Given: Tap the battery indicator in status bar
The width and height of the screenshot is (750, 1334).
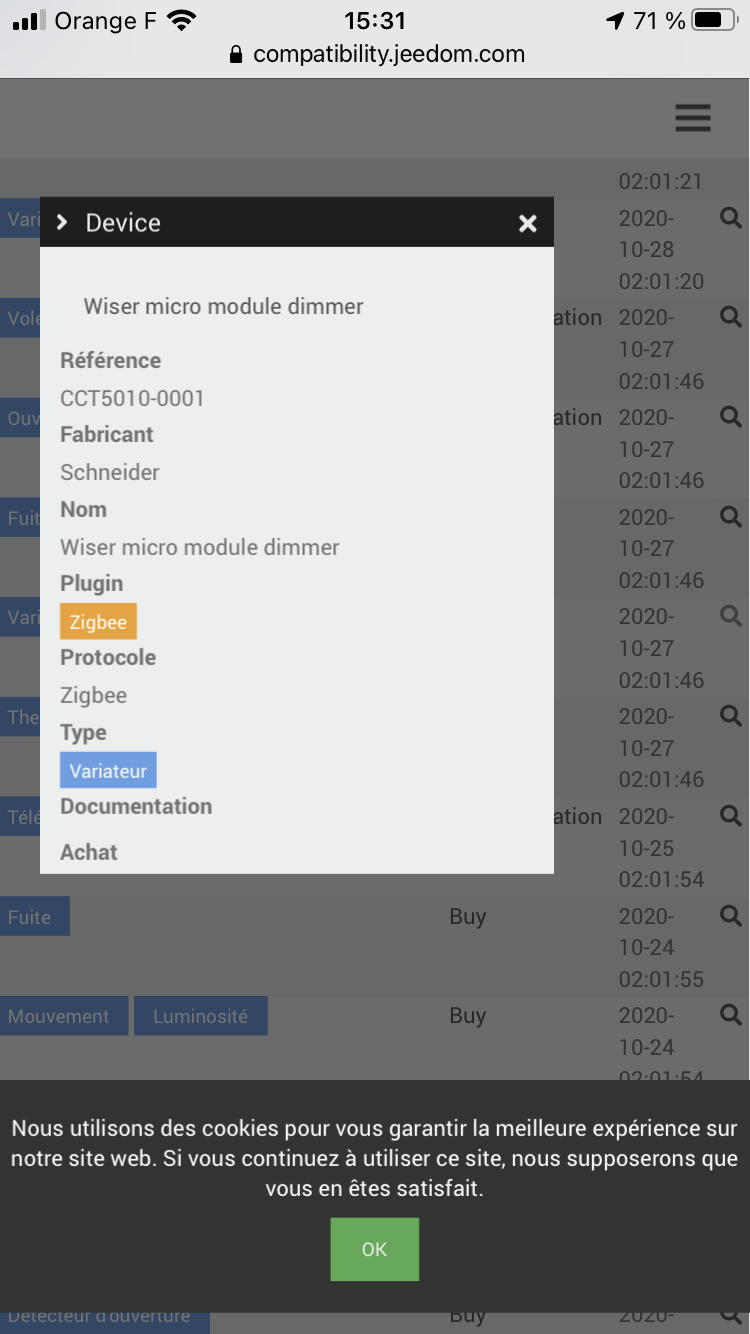Looking at the screenshot, I should 714,20.
